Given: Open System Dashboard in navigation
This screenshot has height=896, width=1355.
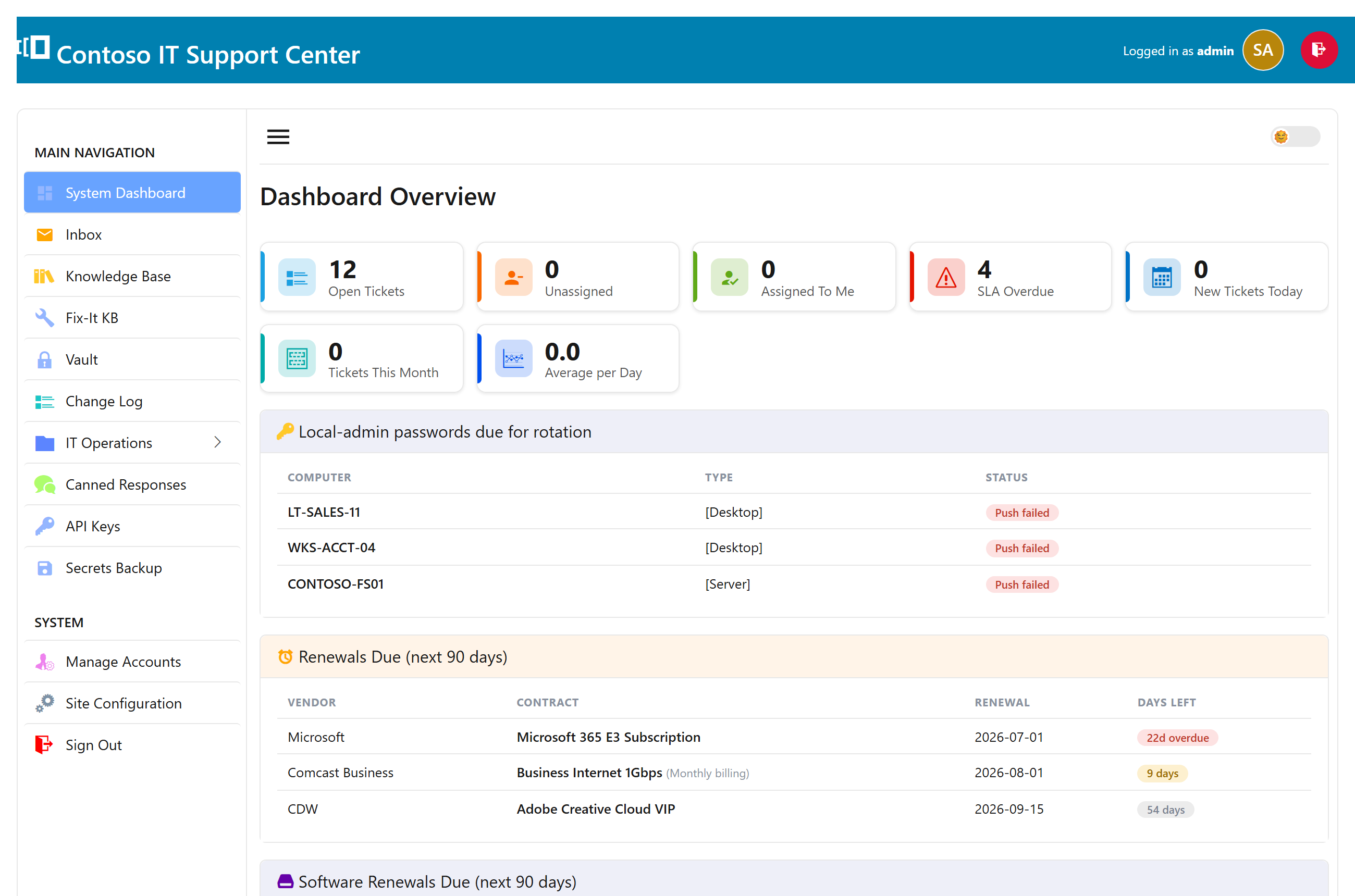Looking at the screenshot, I should click(x=132, y=193).
